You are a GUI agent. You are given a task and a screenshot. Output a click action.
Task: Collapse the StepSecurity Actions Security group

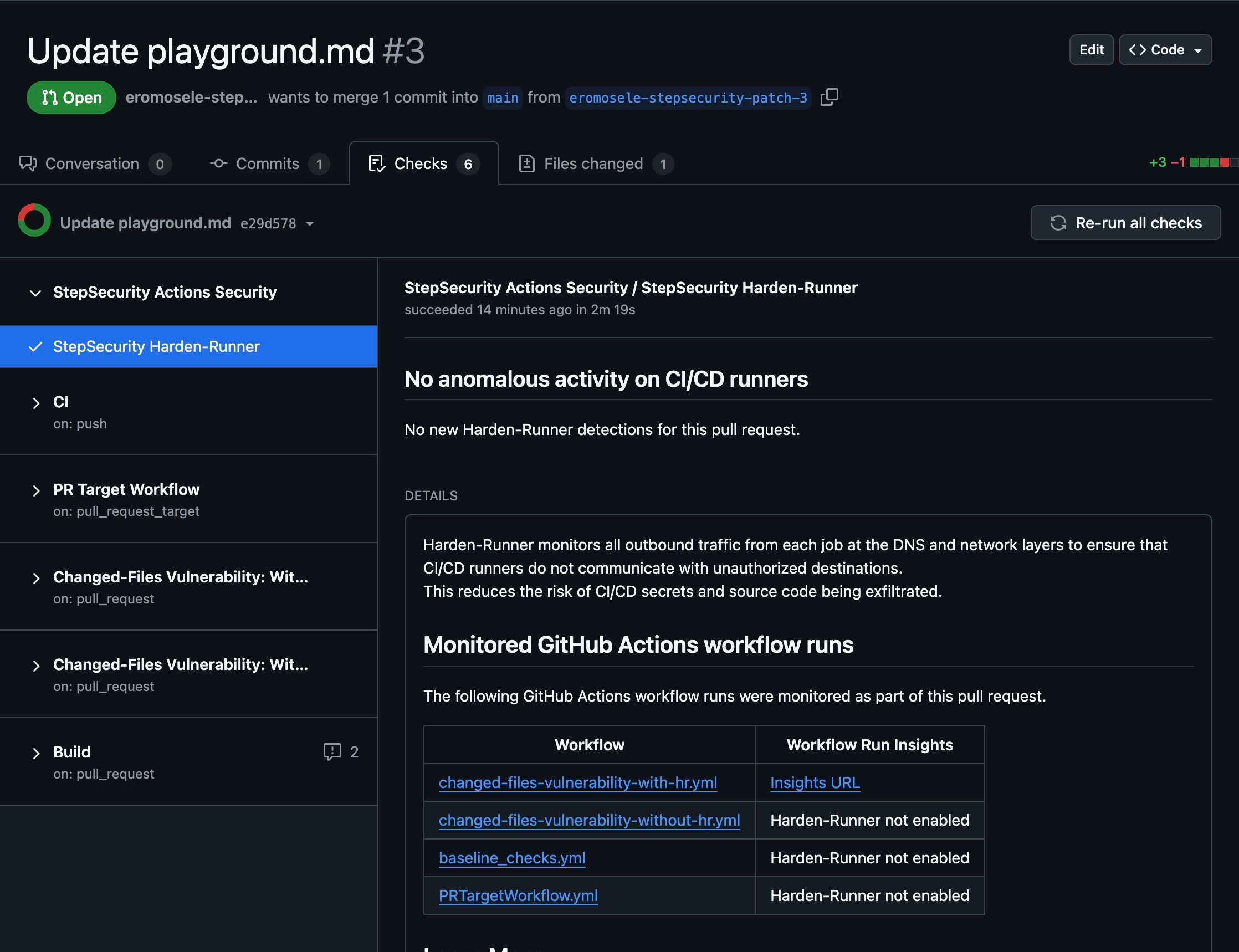coord(35,293)
